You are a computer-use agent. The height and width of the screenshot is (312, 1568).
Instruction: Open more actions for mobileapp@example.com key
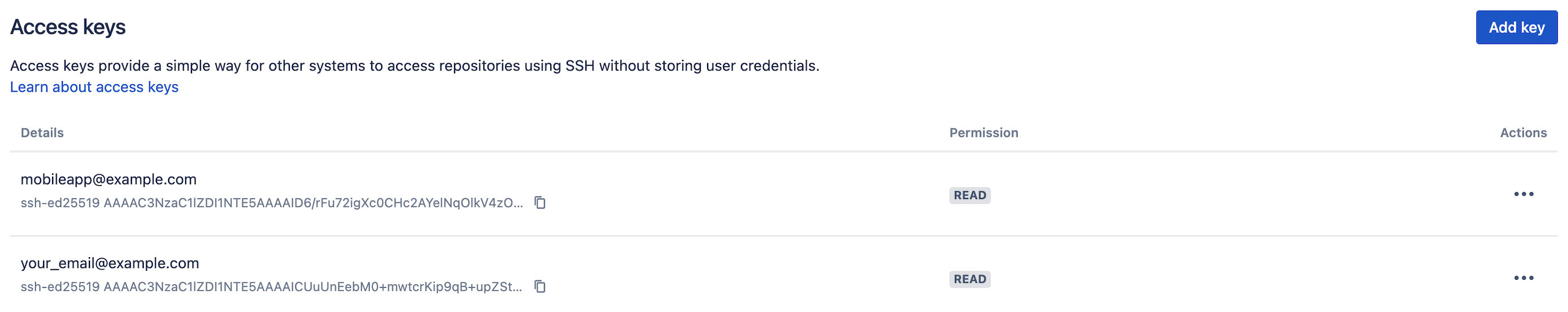pyautogui.click(x=1524, y=194)
